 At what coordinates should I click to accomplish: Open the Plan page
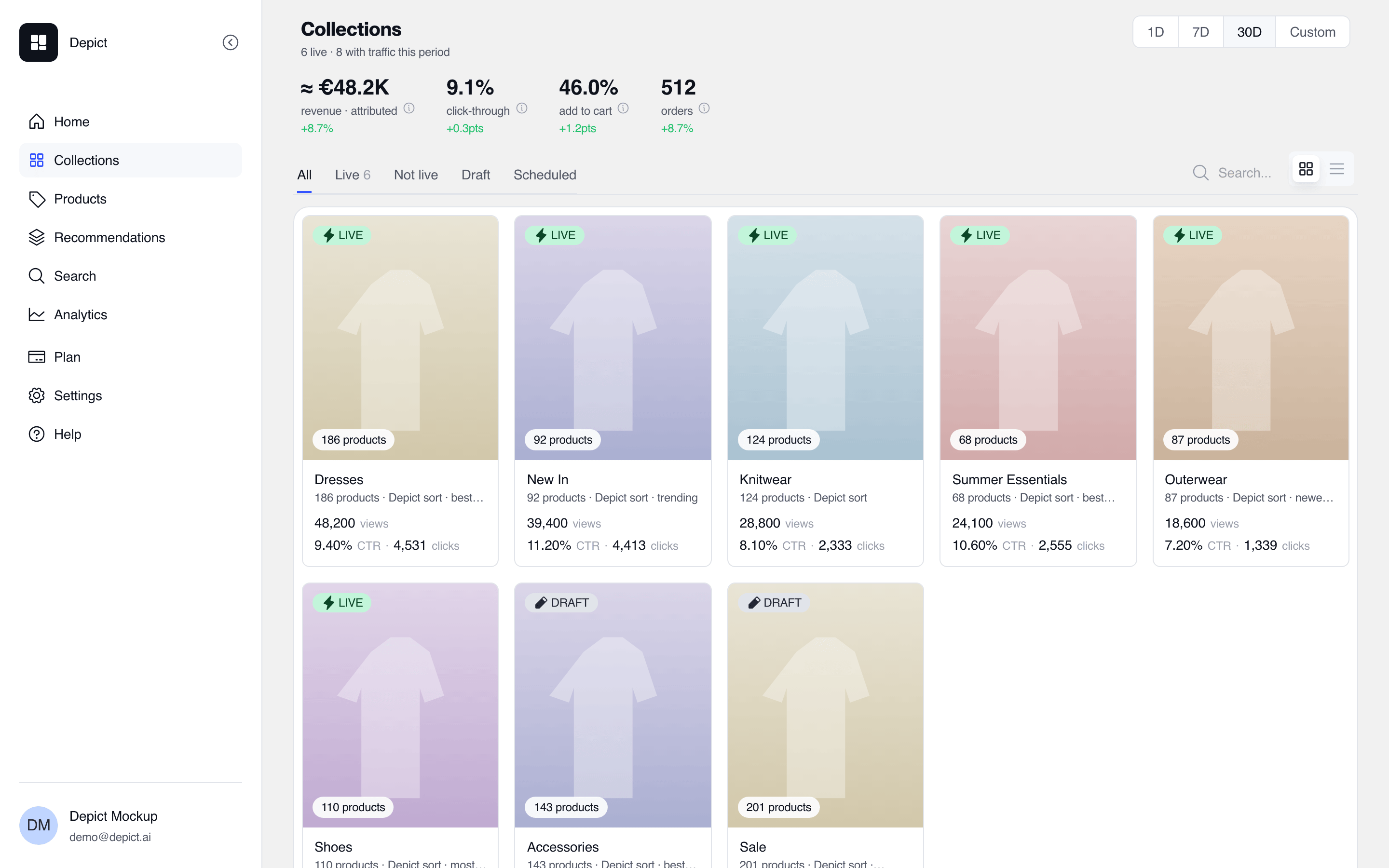click(x=130, y=357)
